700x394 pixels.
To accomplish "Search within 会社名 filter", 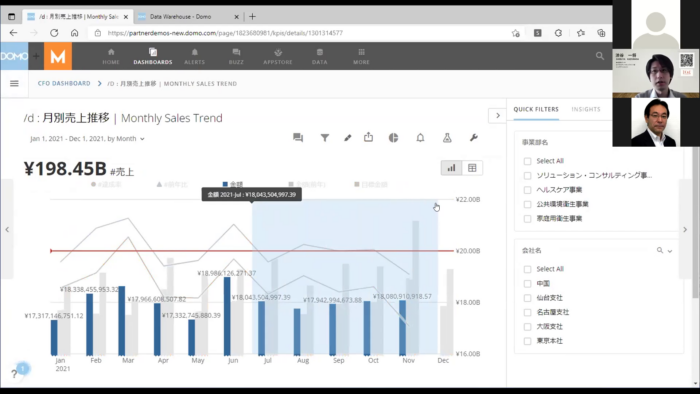I will click(x=659, y=250).
